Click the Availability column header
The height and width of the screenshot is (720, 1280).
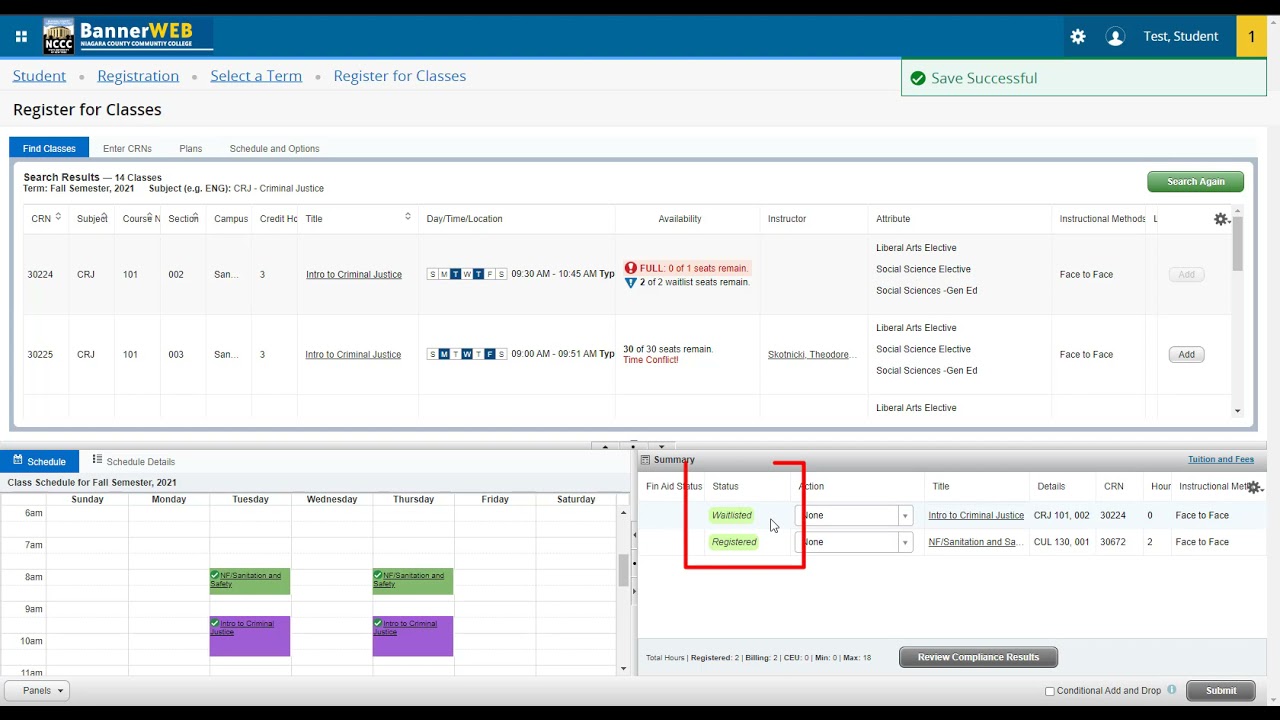(x=680, y=219)
